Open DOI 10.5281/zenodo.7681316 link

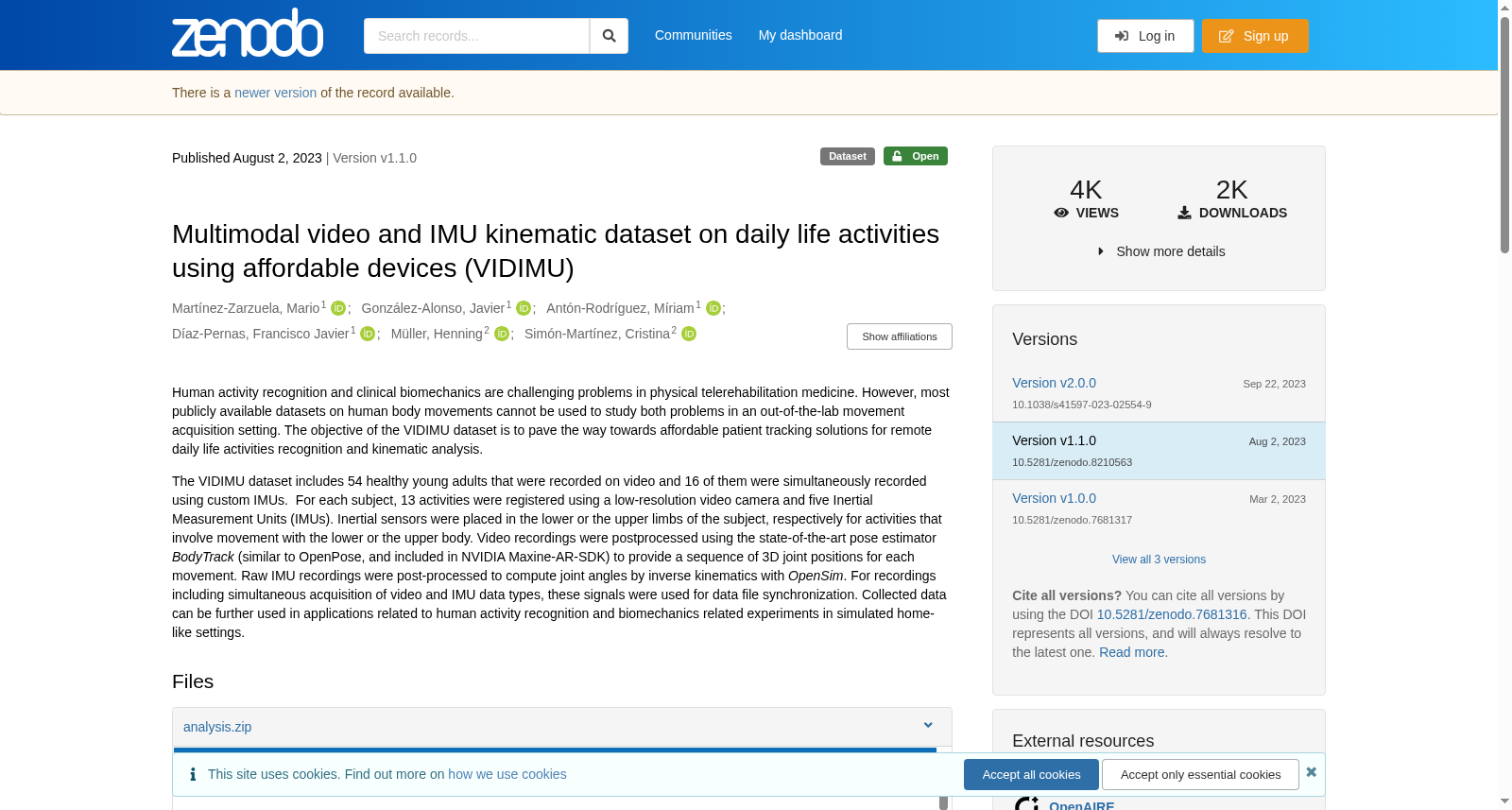[1172, 614]
